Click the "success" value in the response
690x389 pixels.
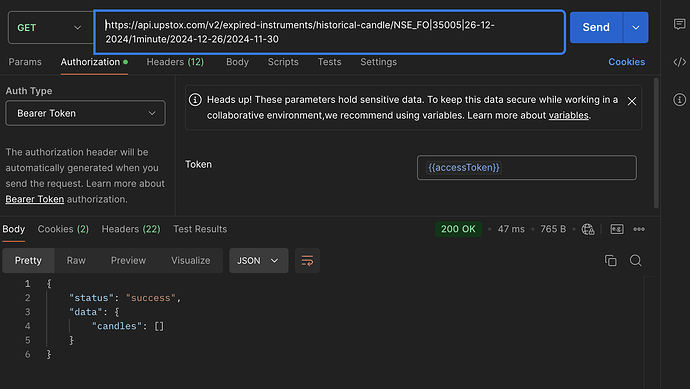tap(151, 298)
